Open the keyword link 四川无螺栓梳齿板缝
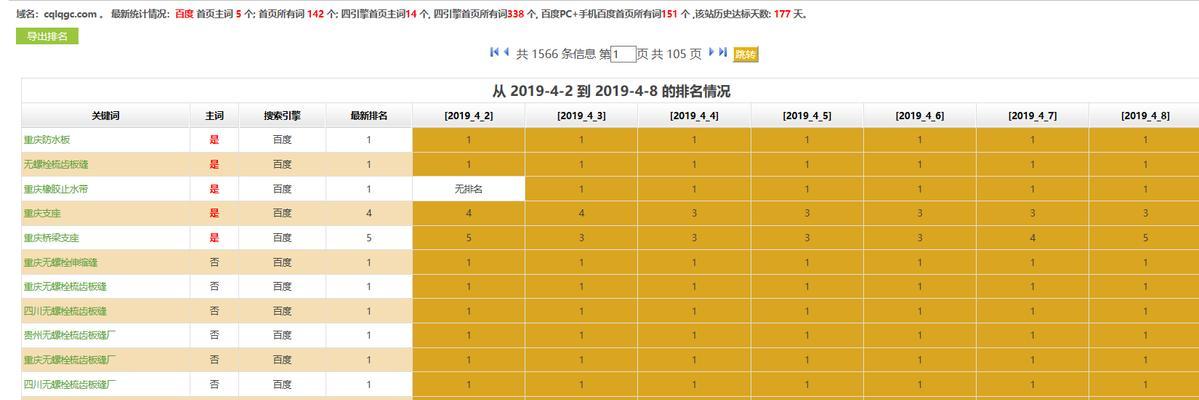The image size is (1199, 400). tap(65, 311)
